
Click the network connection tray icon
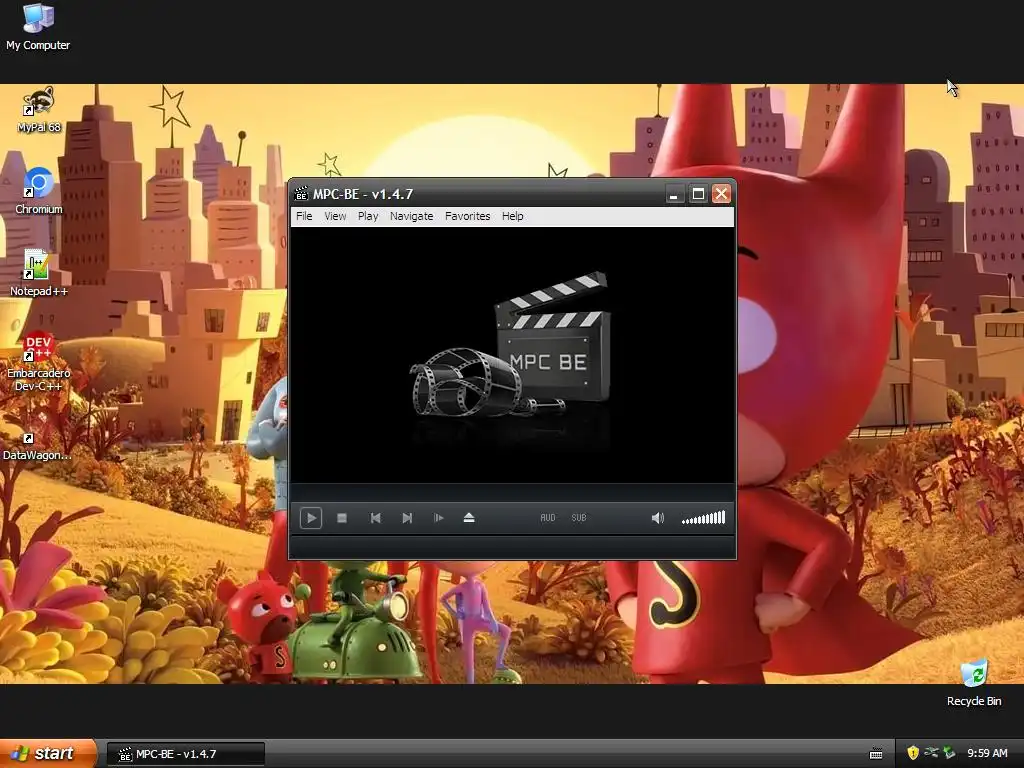[931, 753]
